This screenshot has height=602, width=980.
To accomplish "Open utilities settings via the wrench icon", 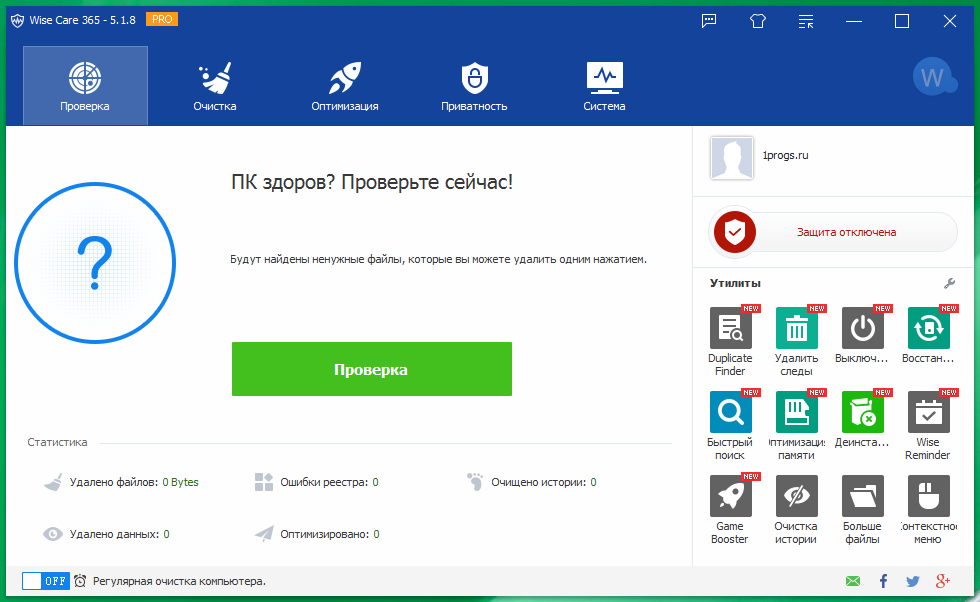I will click(x=949, y=283).
